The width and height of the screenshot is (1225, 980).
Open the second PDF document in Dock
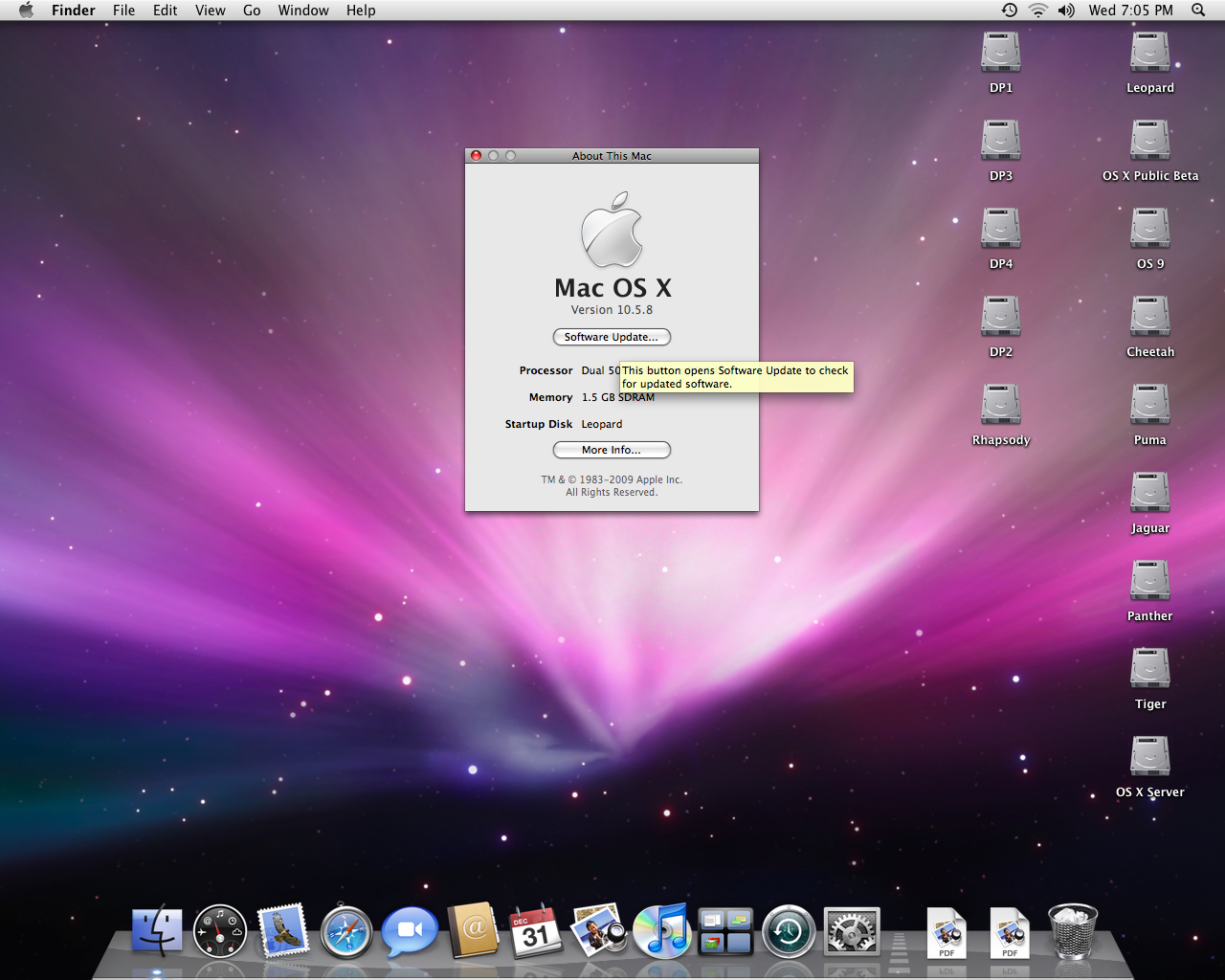pyautogui.click(x=1010, y=932)
